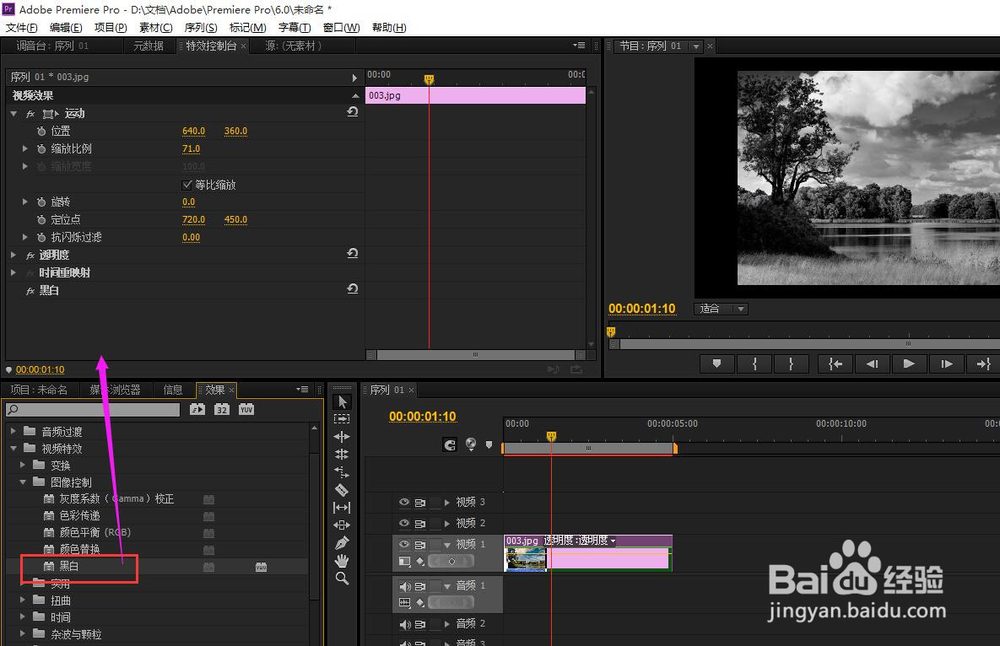Click the effect controls horizontal zoom scrollbar
This screenshot has height=646, width=1000.
tap(475, 355)
